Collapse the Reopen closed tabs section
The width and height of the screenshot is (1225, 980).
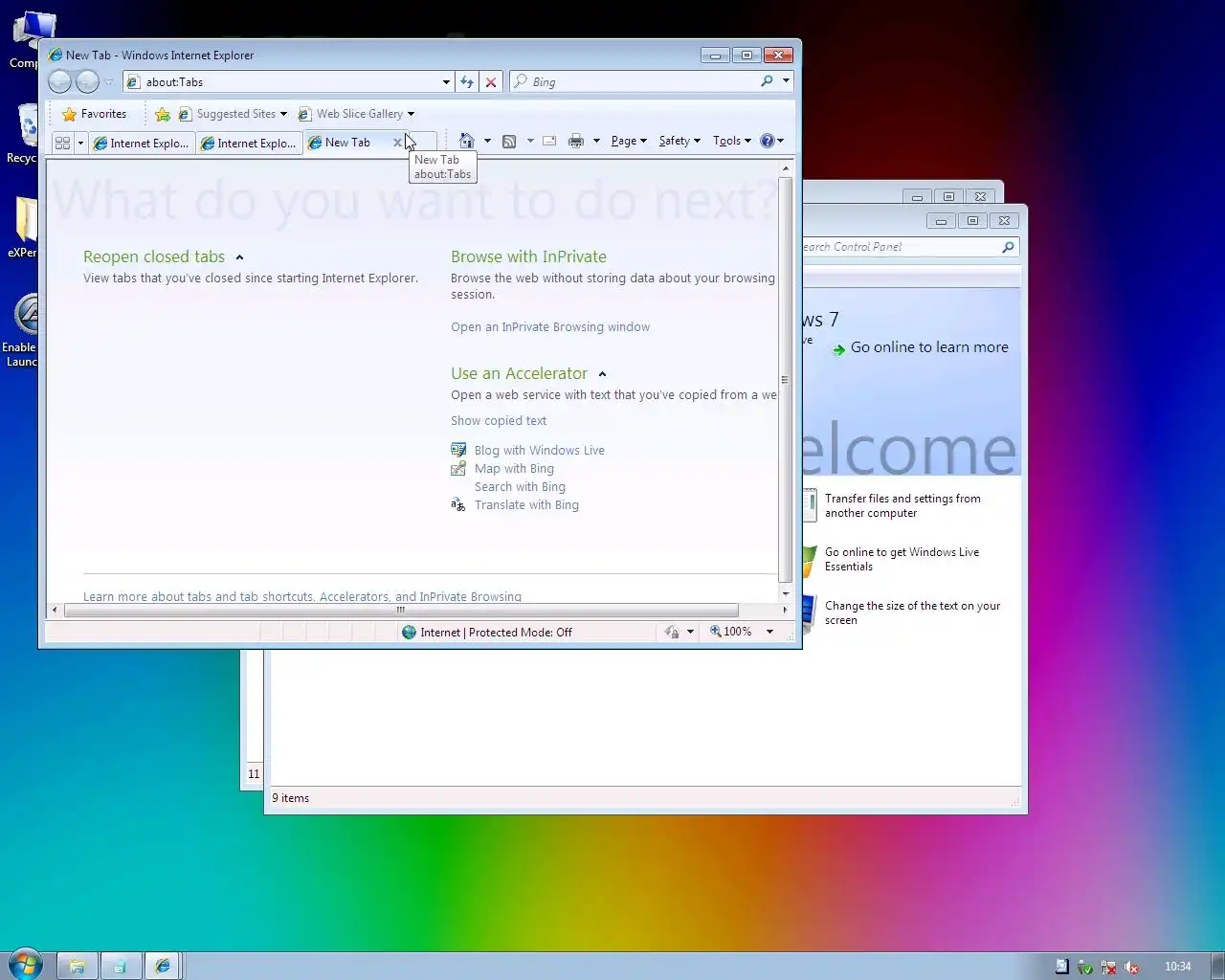(239, 257)
